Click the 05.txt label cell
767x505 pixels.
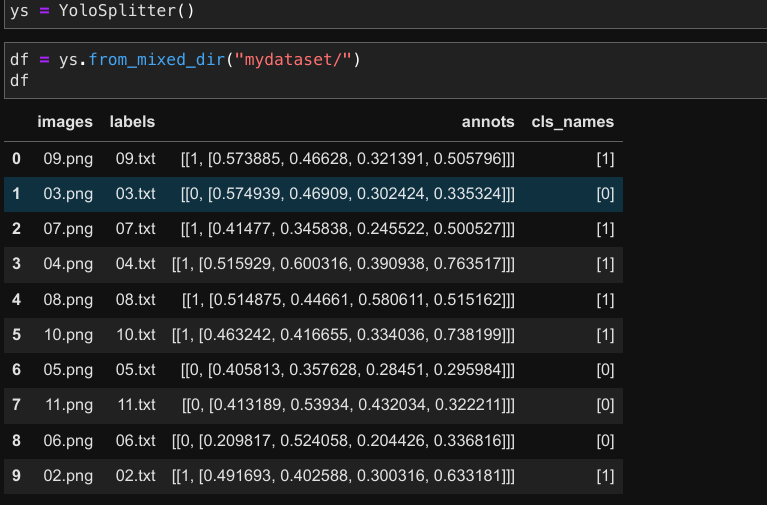coord(136,369)
